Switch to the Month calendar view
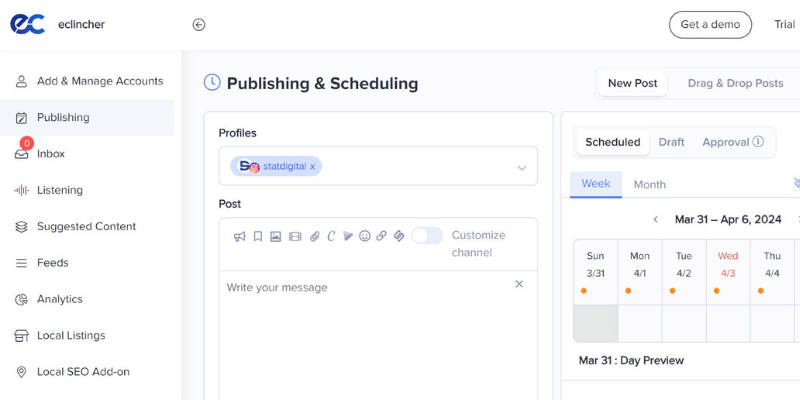The image size is (800, 400). pyautogui.click(x=650, y=184)
